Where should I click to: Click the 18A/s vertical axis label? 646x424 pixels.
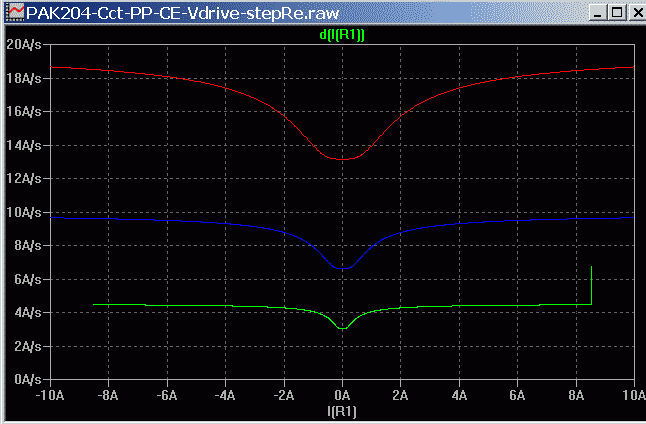tap(24, 78)
